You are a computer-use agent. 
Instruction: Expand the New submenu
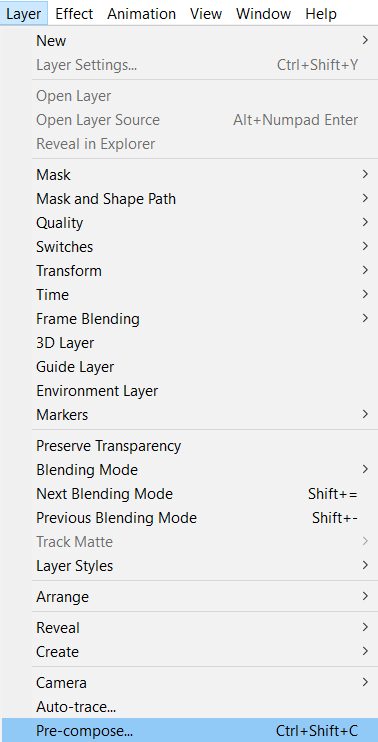[189, 41]
